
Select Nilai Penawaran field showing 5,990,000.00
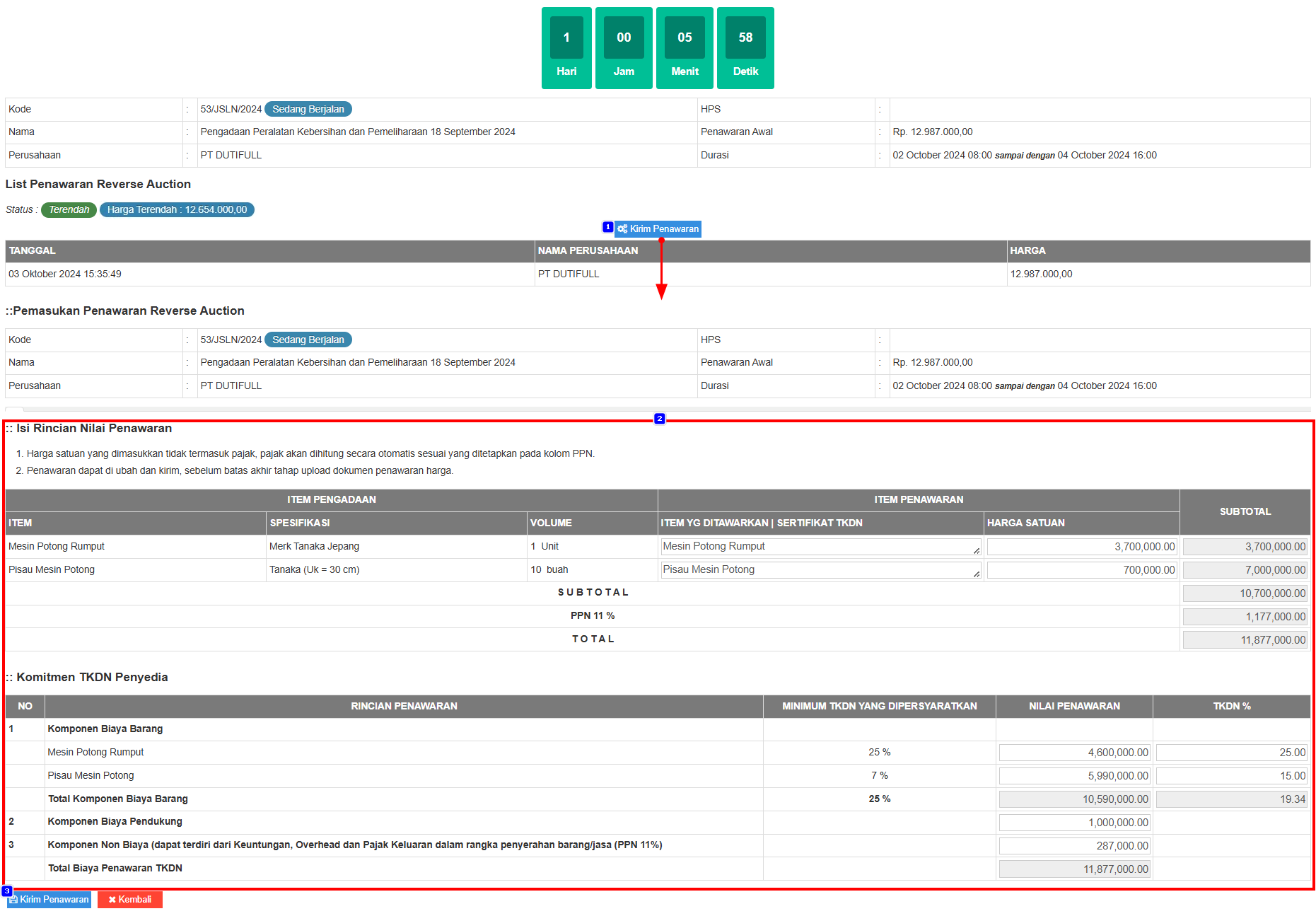coord(1074,777)
